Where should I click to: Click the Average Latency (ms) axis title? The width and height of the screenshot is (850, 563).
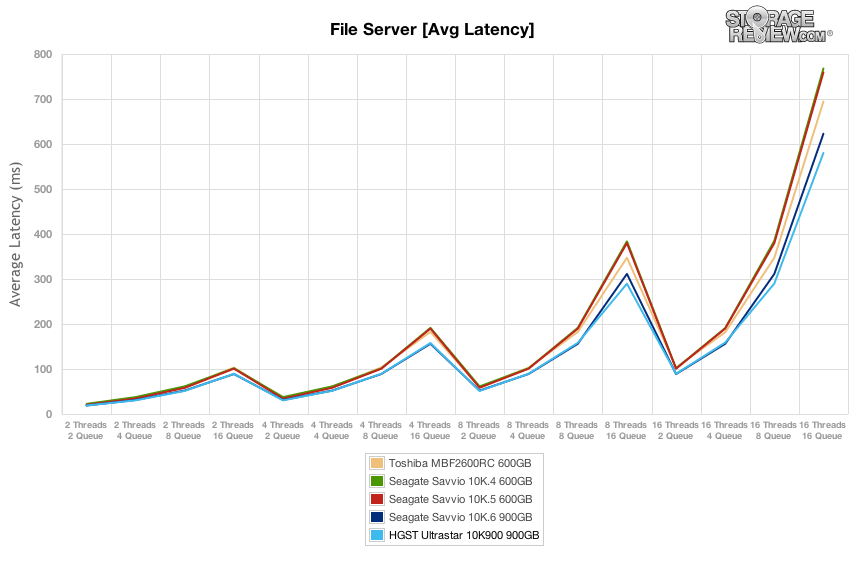[x=15, y=234]
